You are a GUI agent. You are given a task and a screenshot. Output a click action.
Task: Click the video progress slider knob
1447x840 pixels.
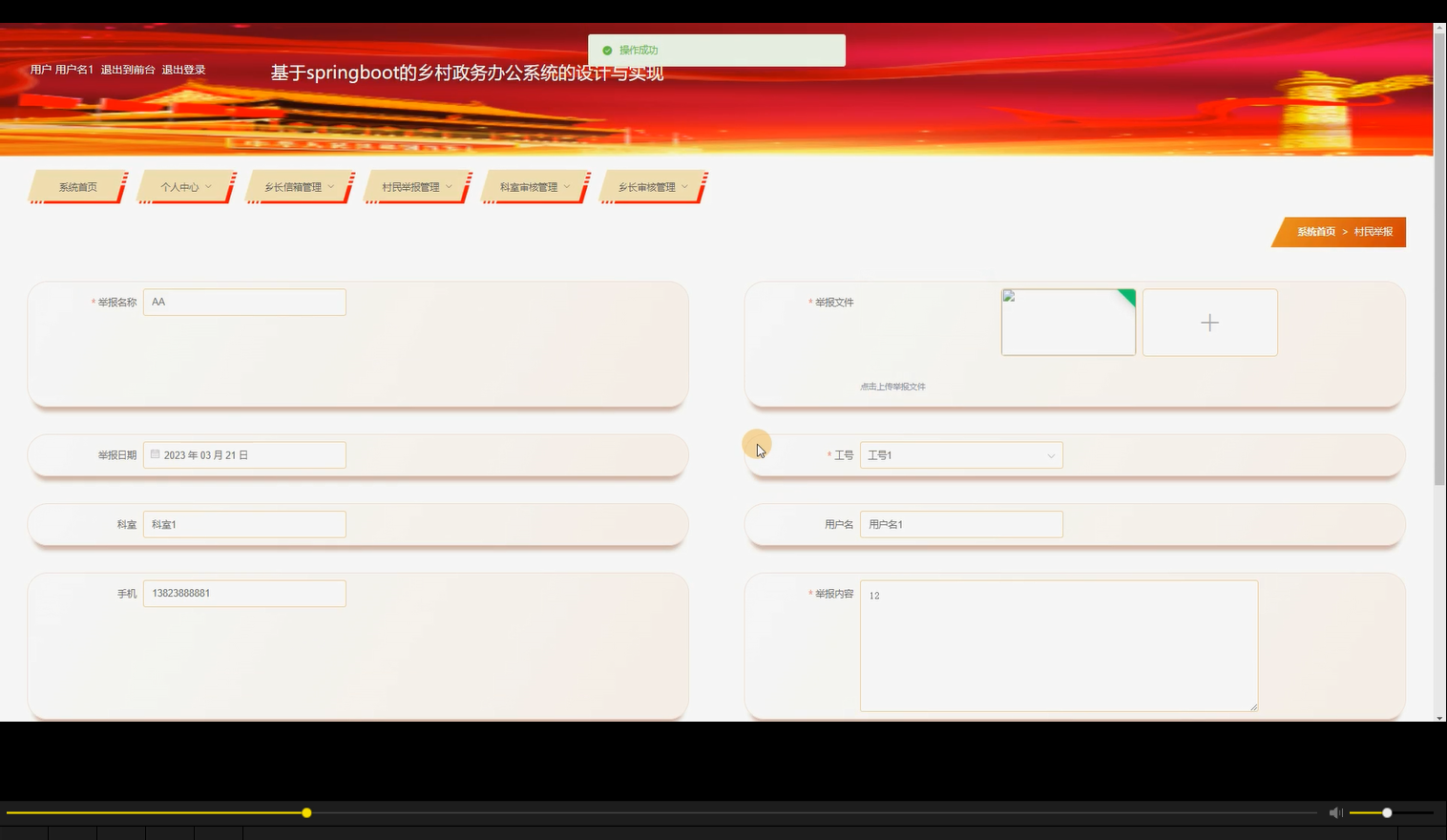click(x=306, y=813)
